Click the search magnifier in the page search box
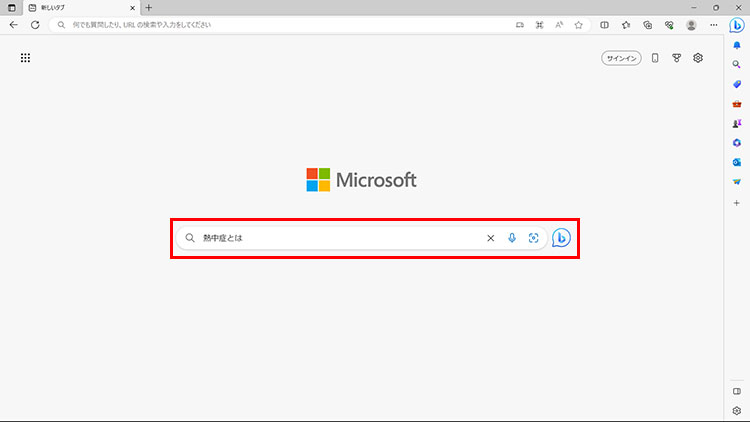 190,238
